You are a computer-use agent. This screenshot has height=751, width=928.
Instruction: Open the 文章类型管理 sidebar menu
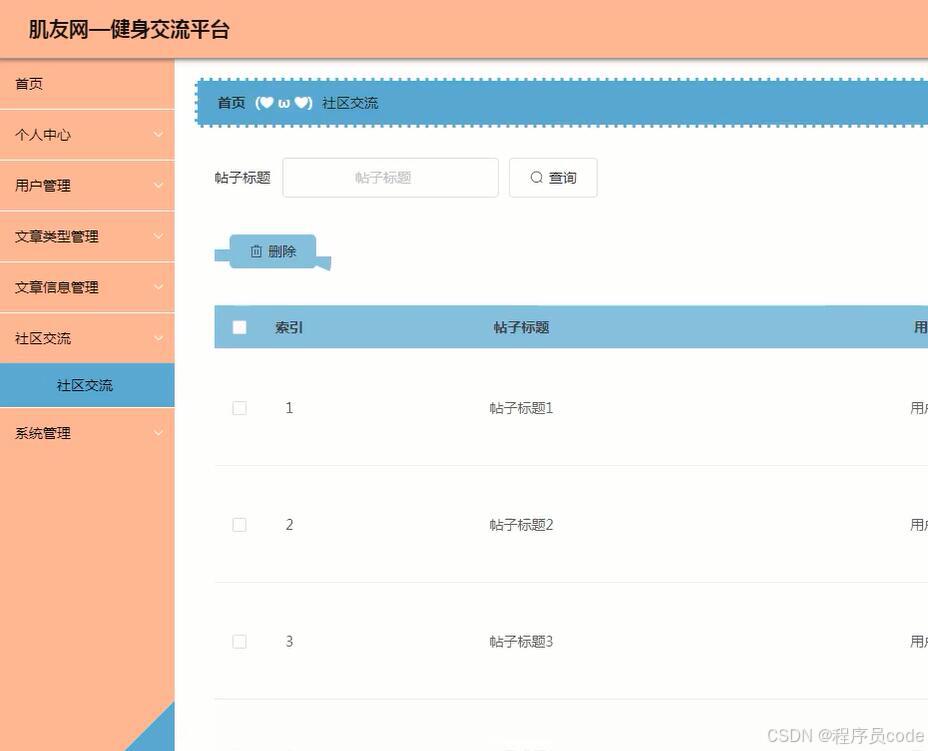click(x=87, y=237)
